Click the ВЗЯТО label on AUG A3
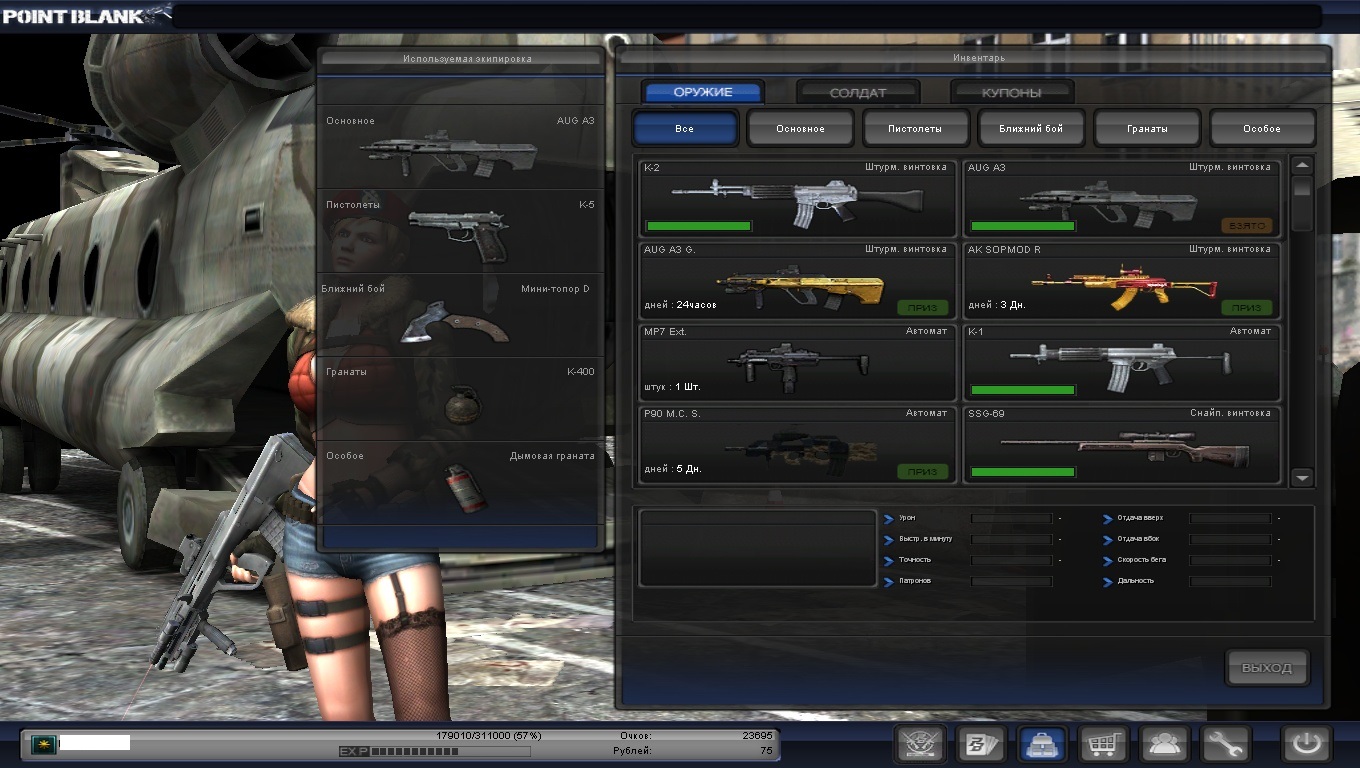1360x768 pixels. click(1246, 226)
